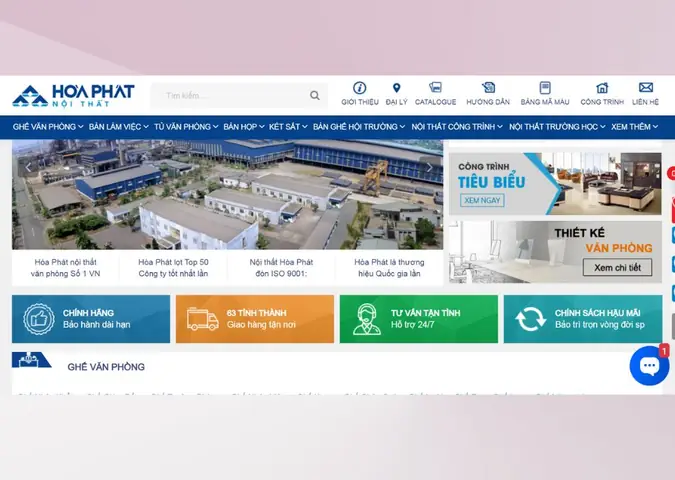
Task: Expand Xem Thêm menu
Action: (635, 127)
